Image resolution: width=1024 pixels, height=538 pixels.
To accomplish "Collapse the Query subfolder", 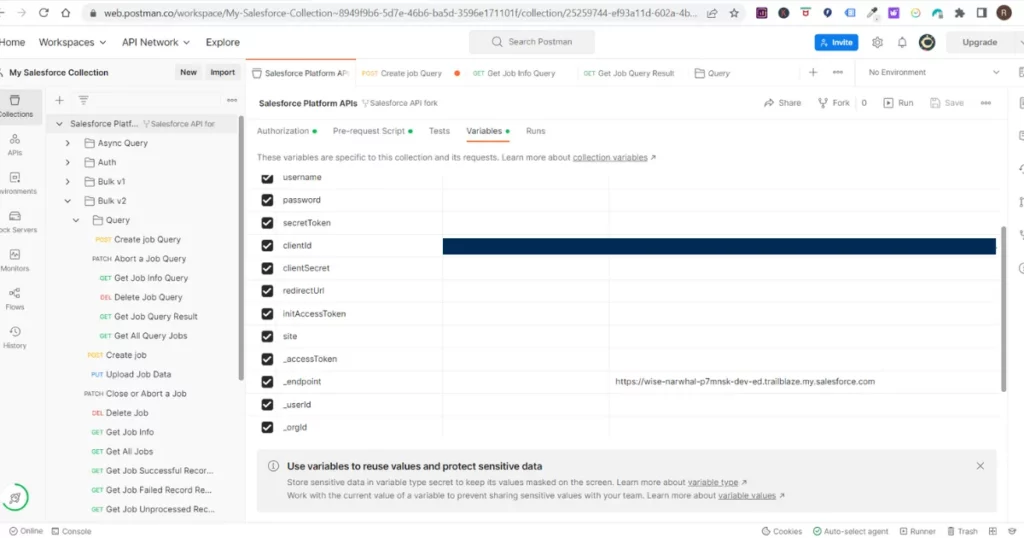I will point(76,220).
